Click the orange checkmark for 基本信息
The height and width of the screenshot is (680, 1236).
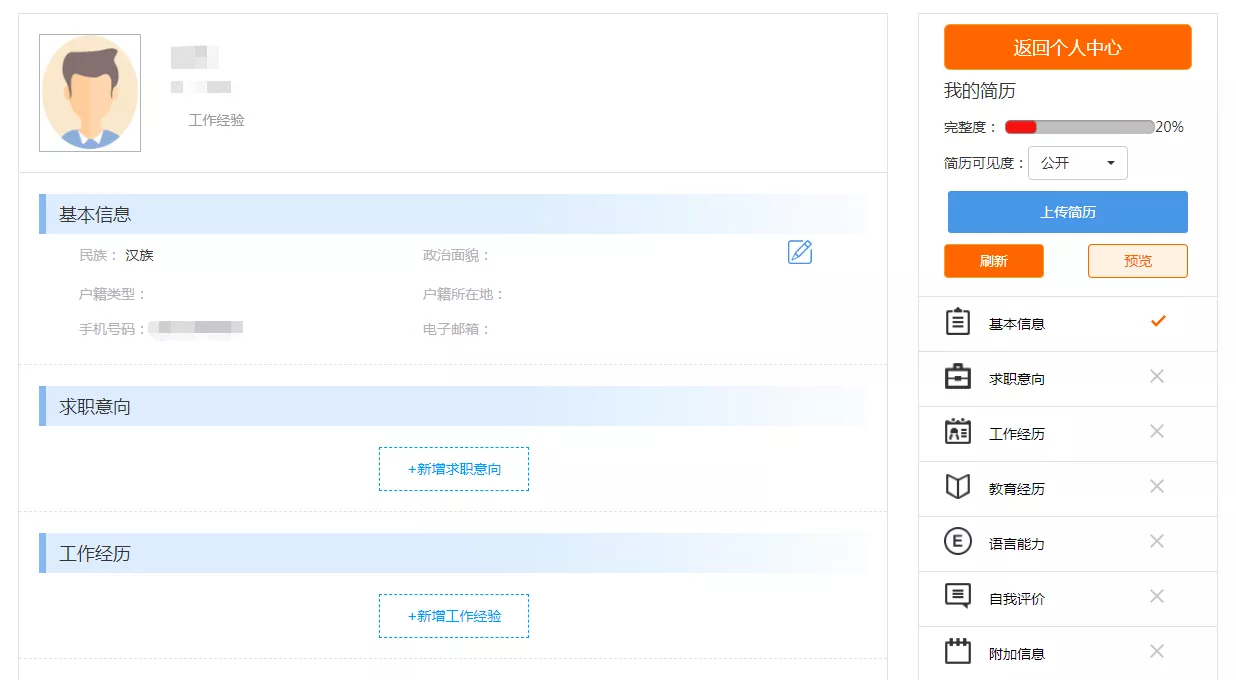(1158, 321)
